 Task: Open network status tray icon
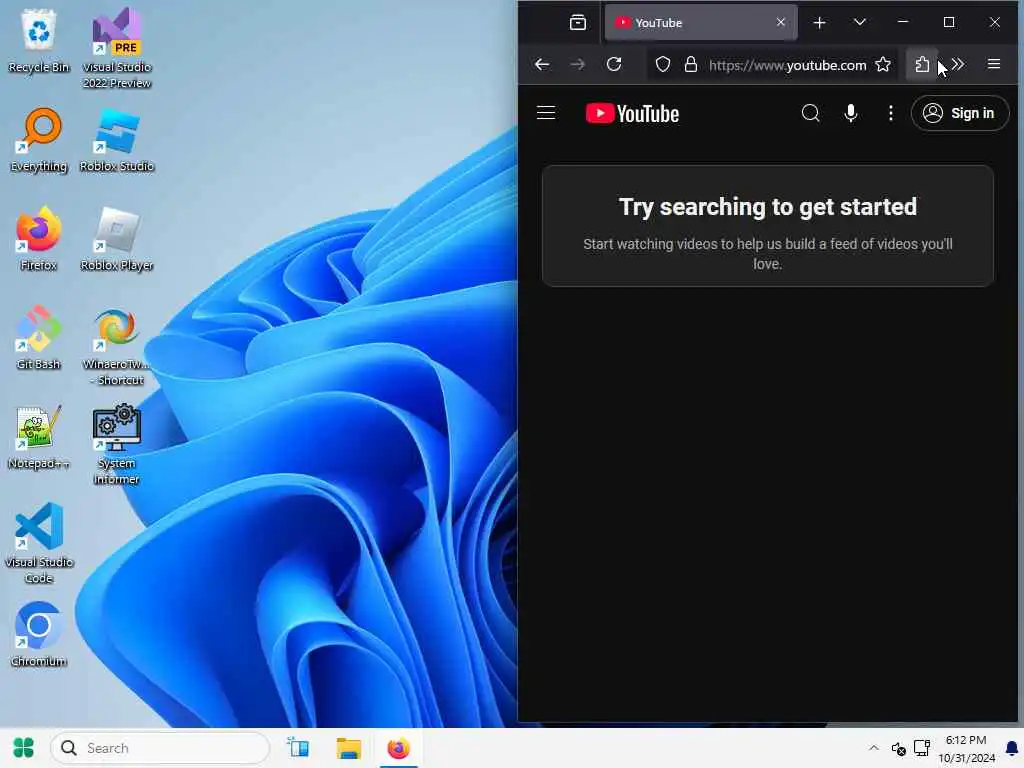point(921,748)
